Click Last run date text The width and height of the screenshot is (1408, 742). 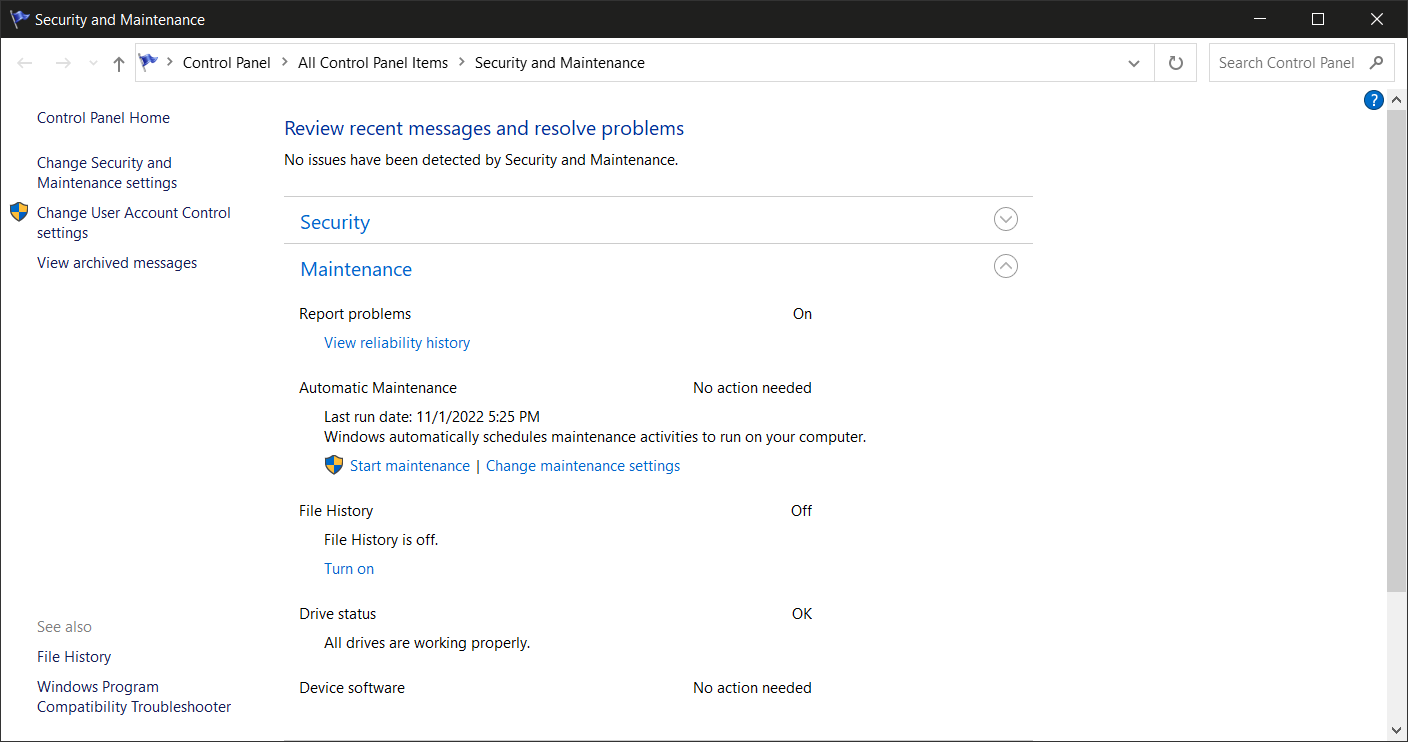[x=432, y=417]
